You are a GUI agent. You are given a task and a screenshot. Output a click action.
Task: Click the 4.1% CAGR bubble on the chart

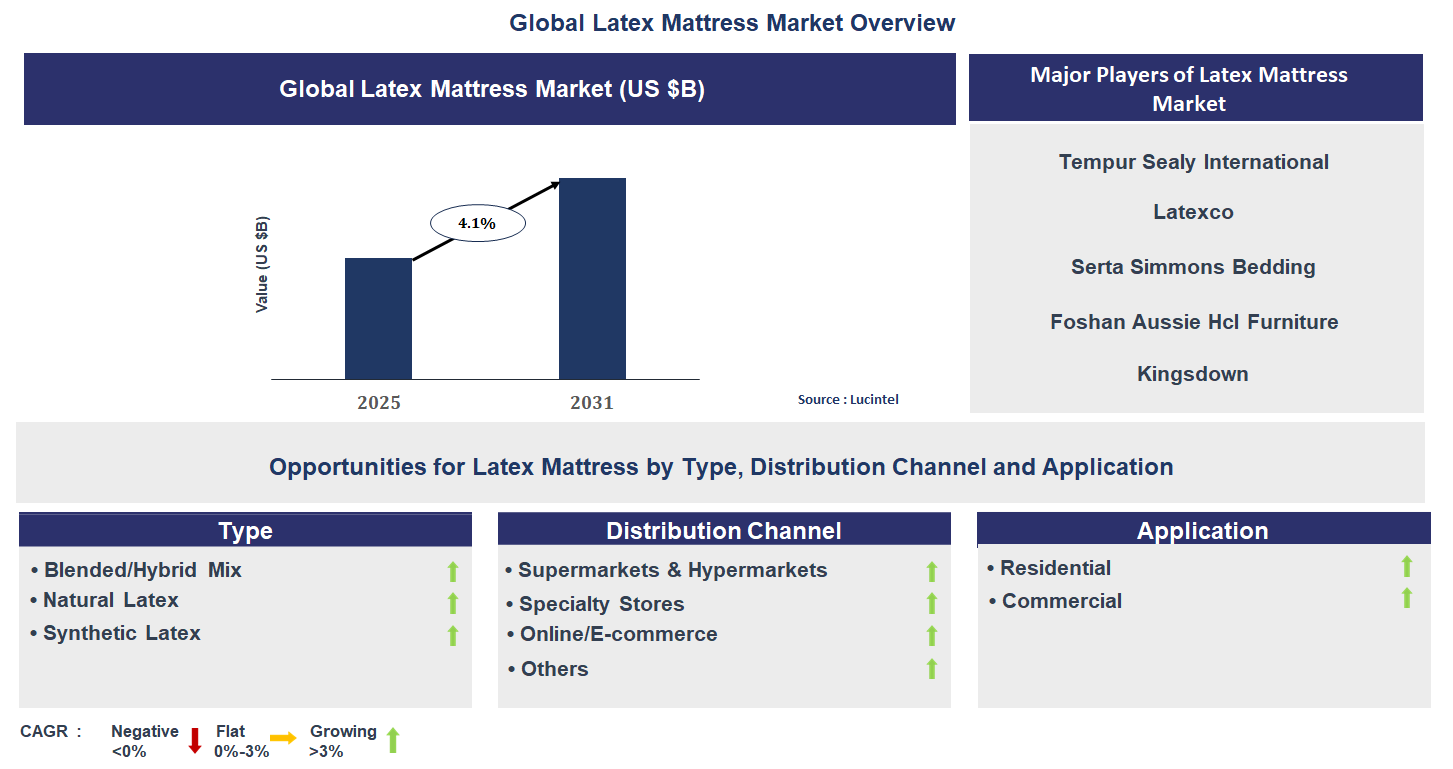pyautogui.click(x=477, y=222)
